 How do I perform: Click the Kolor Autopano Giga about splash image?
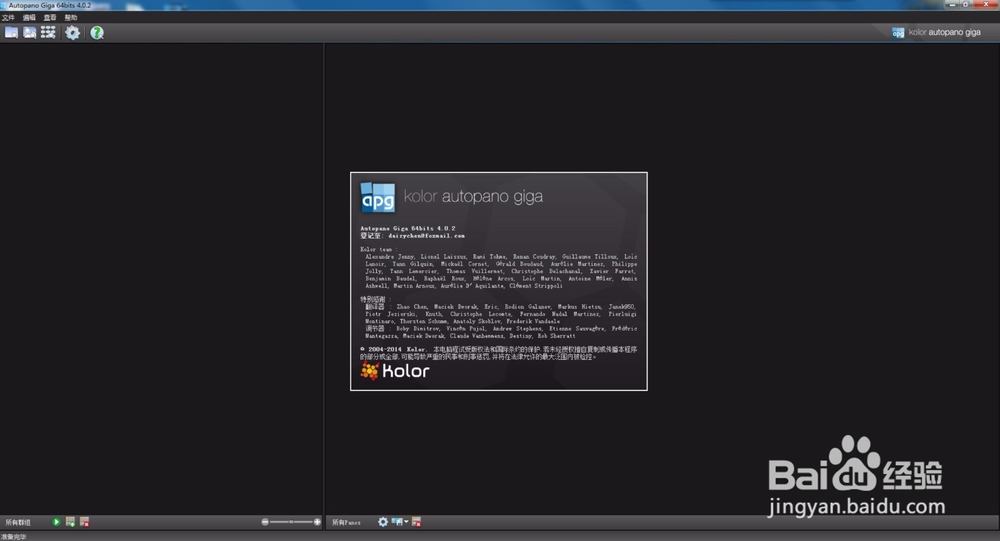tap(499, 281)
